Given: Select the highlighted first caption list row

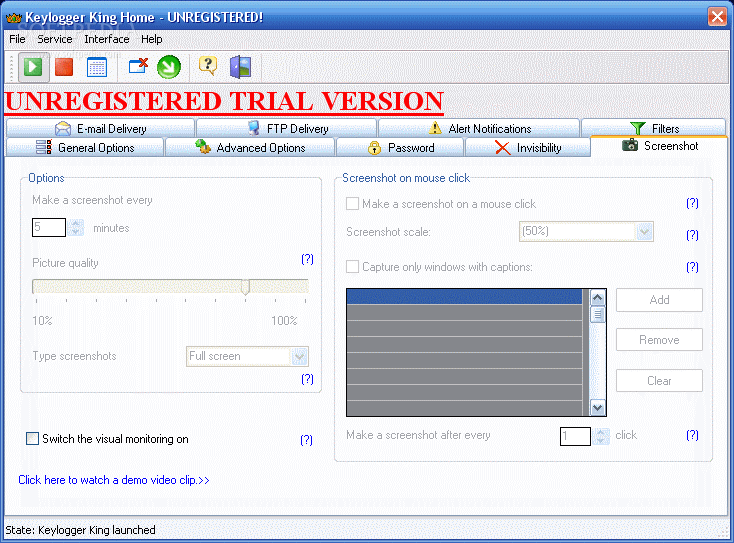Looking at the screenshot, I should [464, 297].
